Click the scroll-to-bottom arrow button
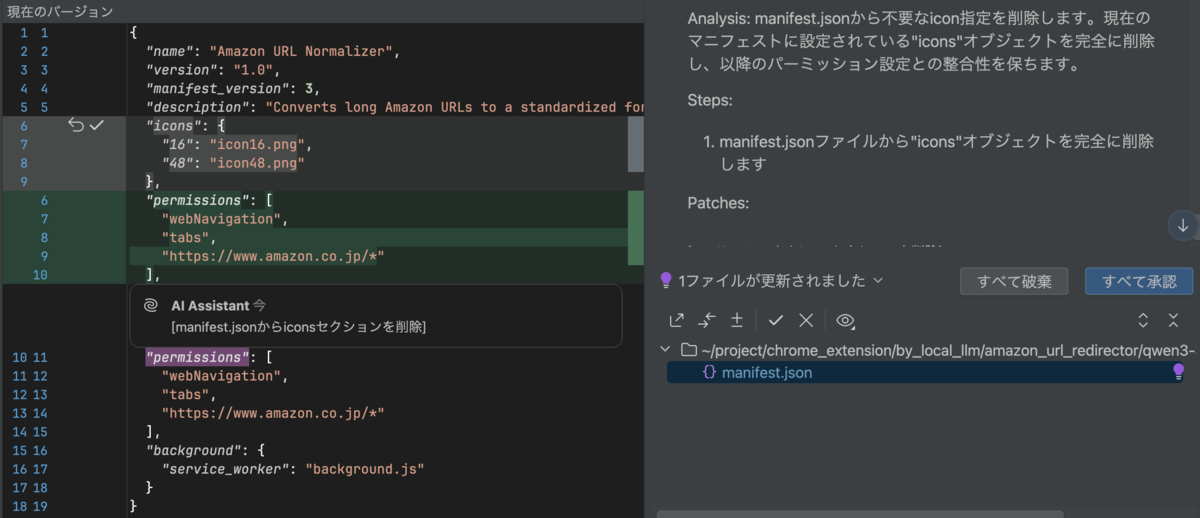The width and height of the screenshot is (1200, 518). pyautogui.click(x=1183, y=226)
